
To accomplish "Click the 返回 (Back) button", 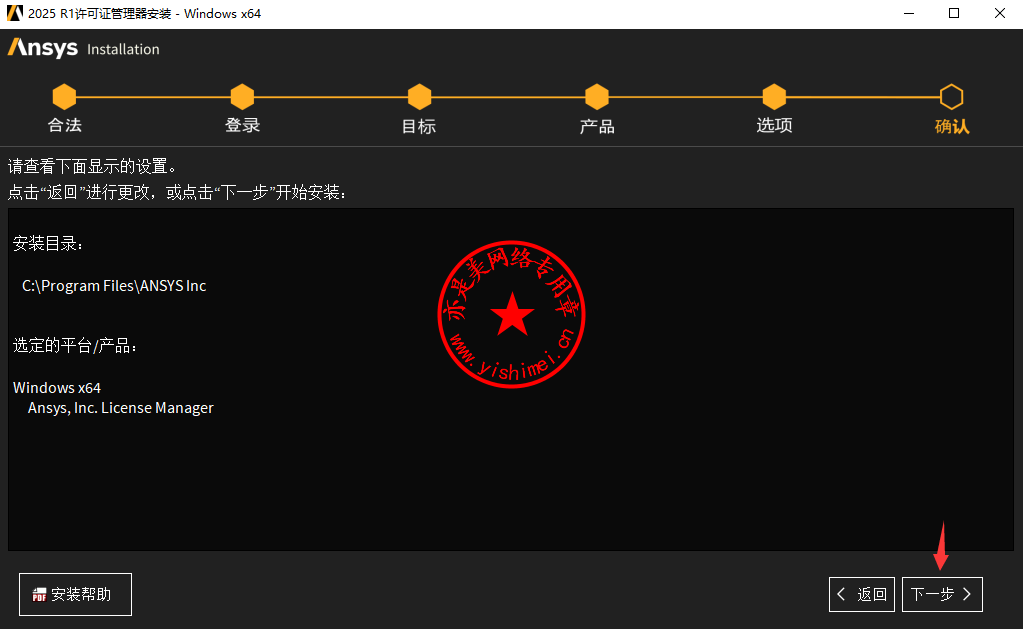I will point(862,594).
